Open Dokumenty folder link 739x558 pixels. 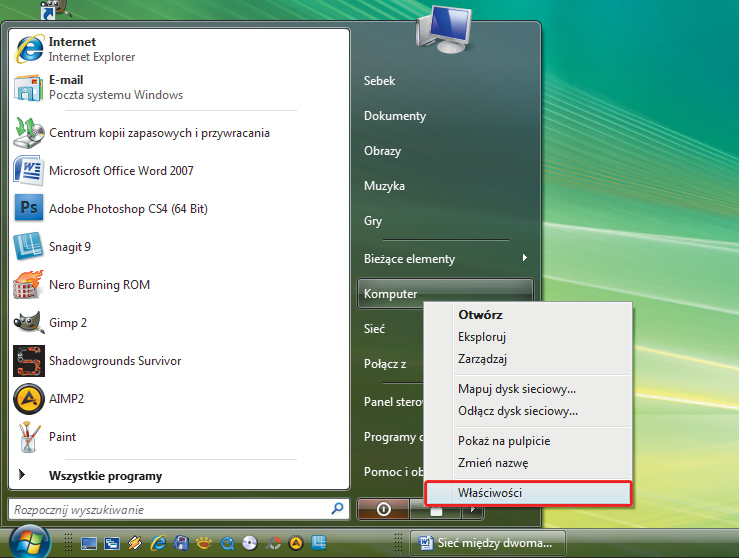[x=394, y=116]
